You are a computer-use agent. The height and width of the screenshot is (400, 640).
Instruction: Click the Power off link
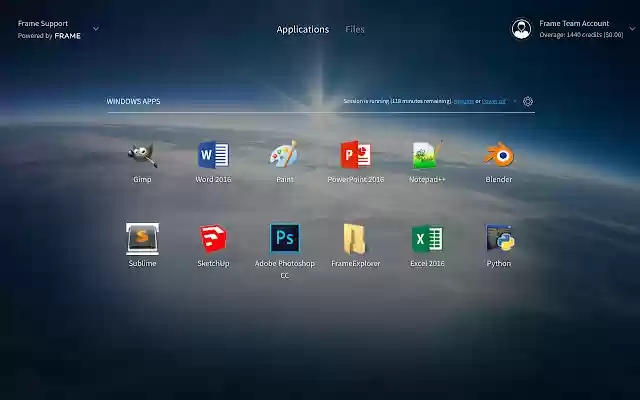tap(494, 101)
